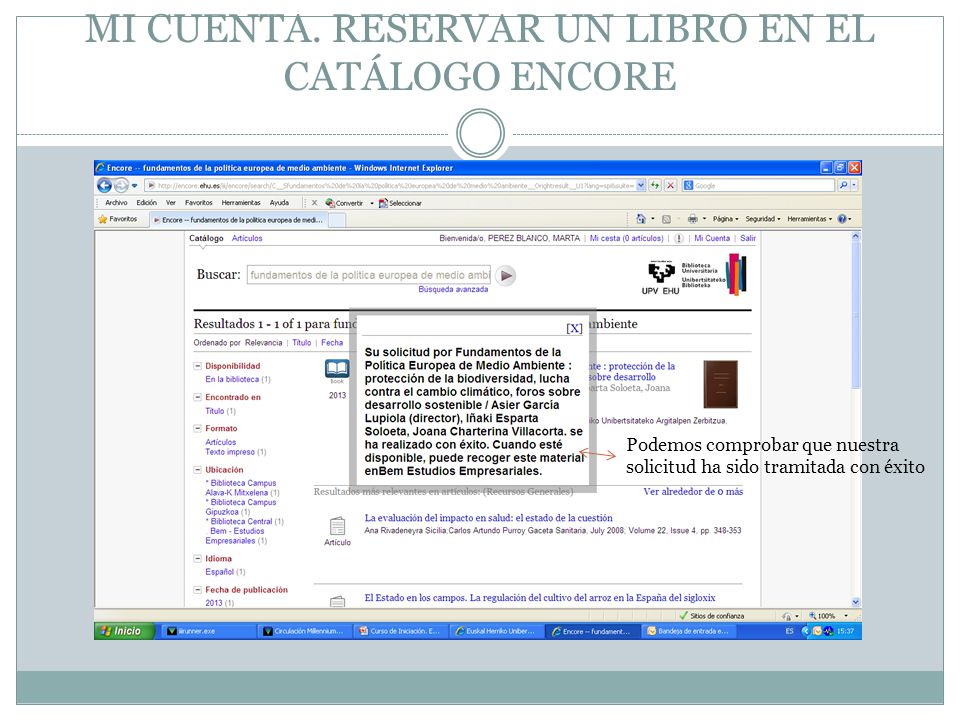This screenshot has width=960, height=720.
Task: Click the Convertir toolbar icon
Action: pyautogui.click(x=330, y=203)
